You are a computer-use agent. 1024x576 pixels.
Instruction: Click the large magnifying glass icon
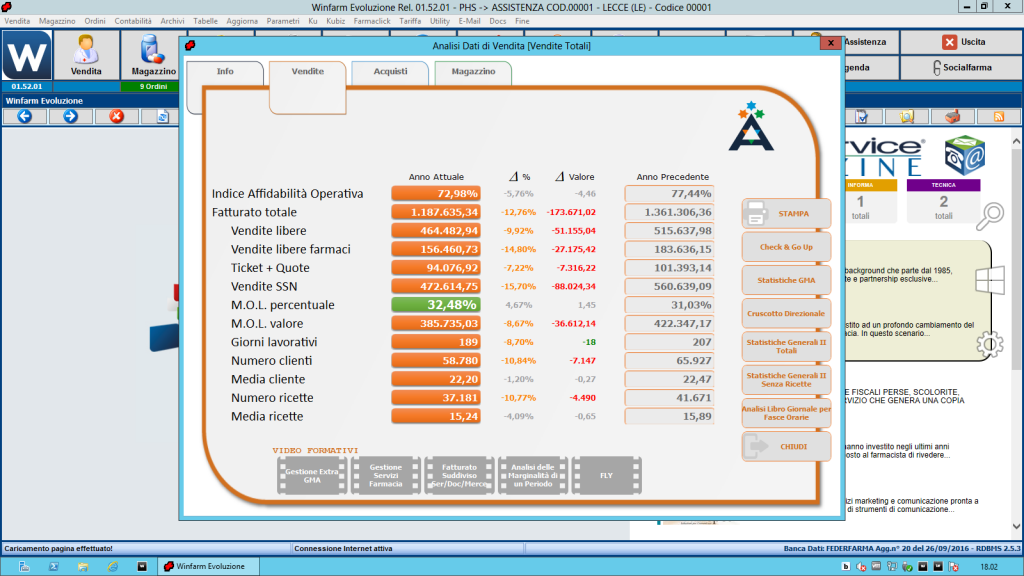click(x=990, y=216)
